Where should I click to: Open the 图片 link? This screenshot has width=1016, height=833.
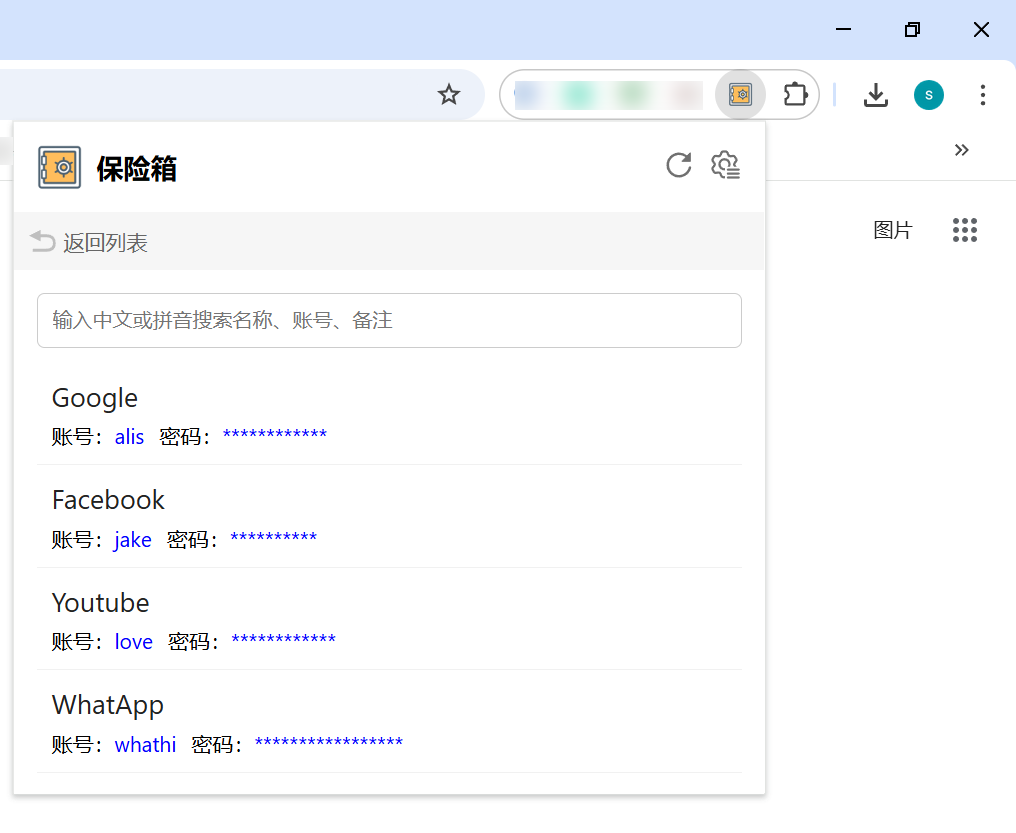pyautogui.click(x=892, y=230)
